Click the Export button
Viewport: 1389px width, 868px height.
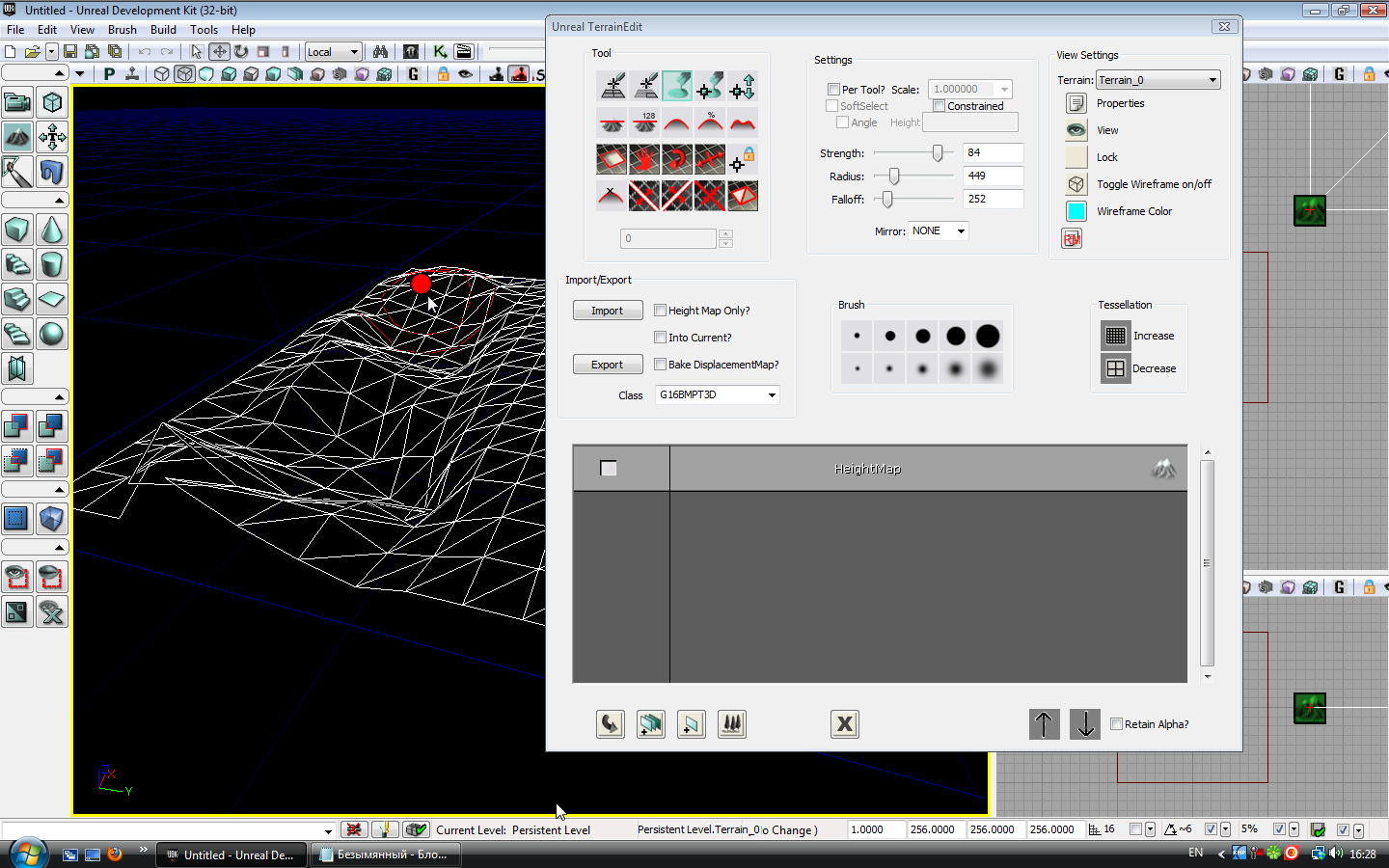(608, 365)
